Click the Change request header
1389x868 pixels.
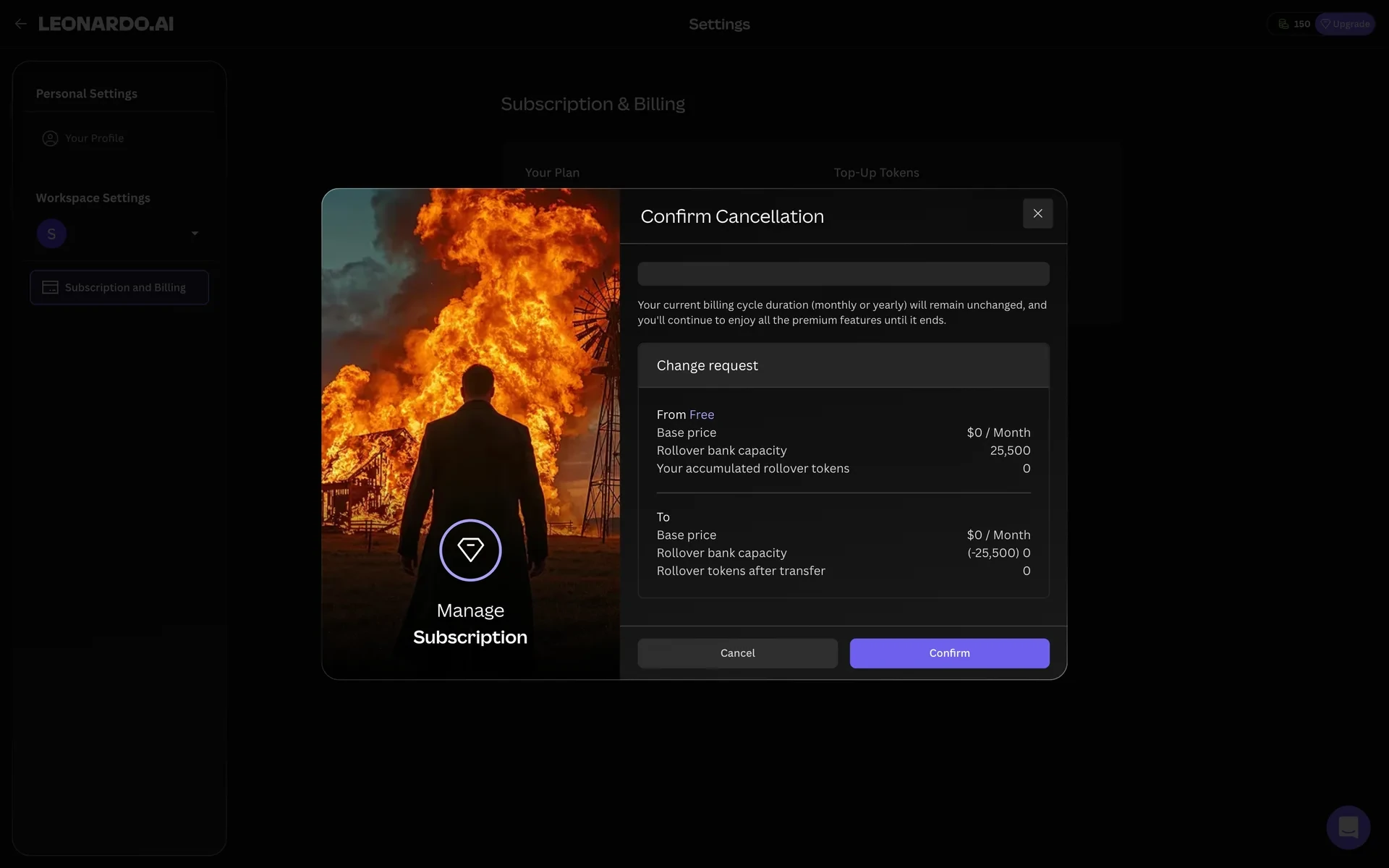[x=844, y=365]
